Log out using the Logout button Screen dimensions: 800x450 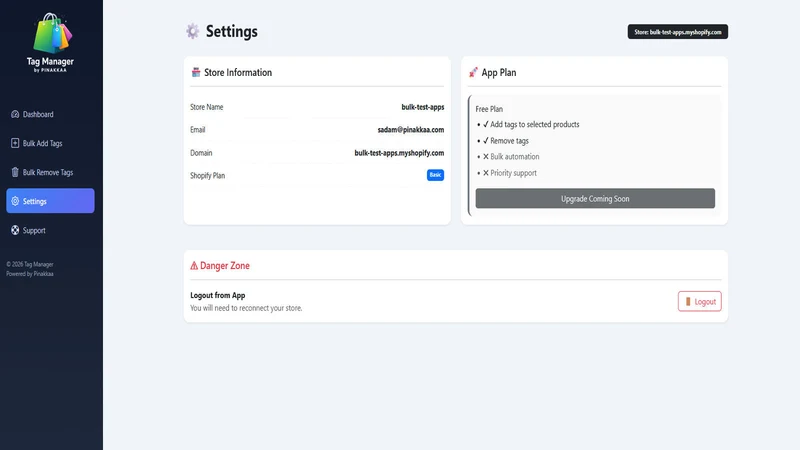(x=699, y=301)
